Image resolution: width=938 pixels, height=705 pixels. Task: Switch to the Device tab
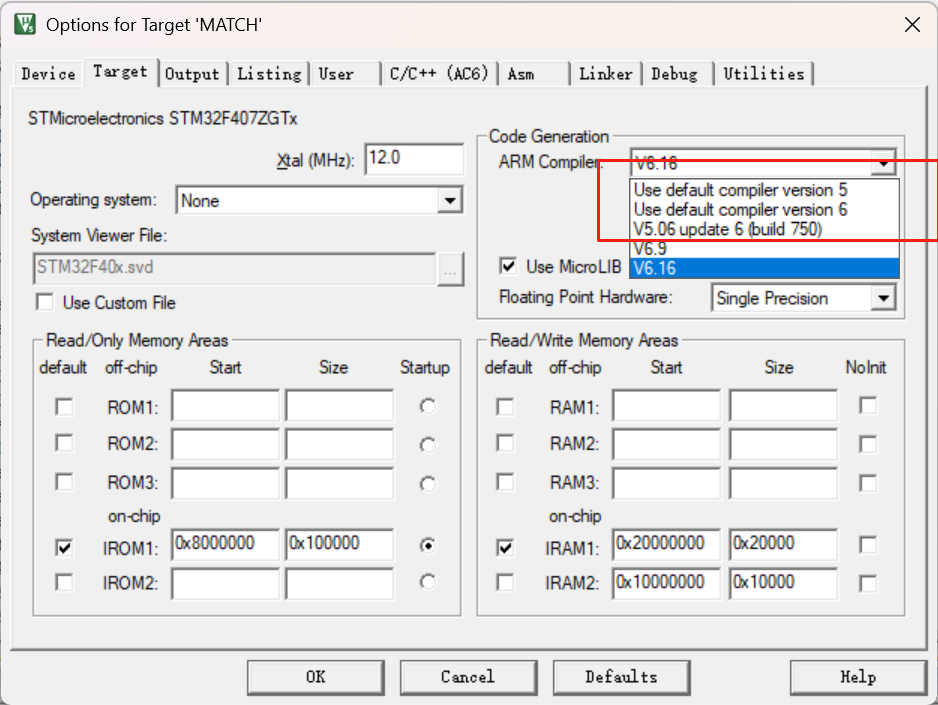click(48, 74)
